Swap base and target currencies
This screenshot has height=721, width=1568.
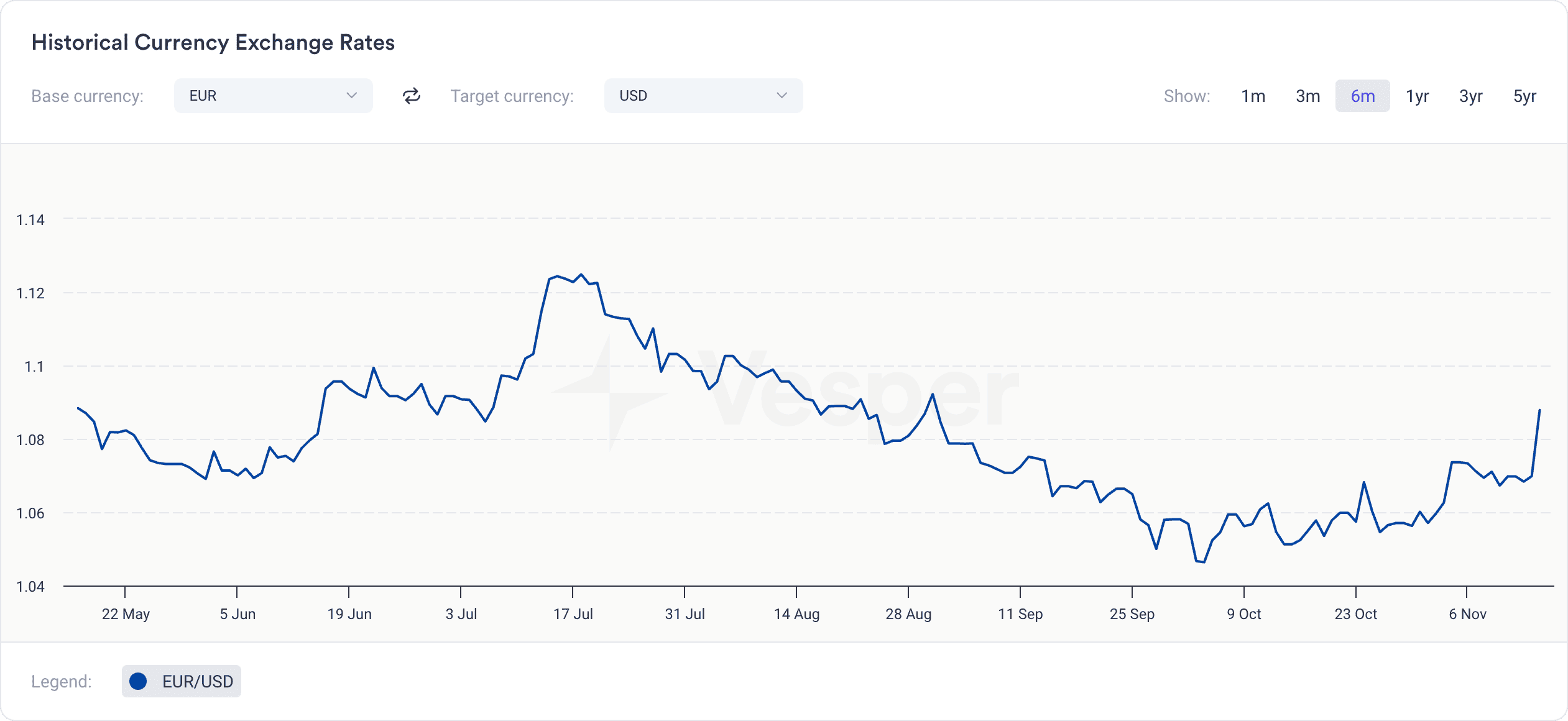(412, 96)
